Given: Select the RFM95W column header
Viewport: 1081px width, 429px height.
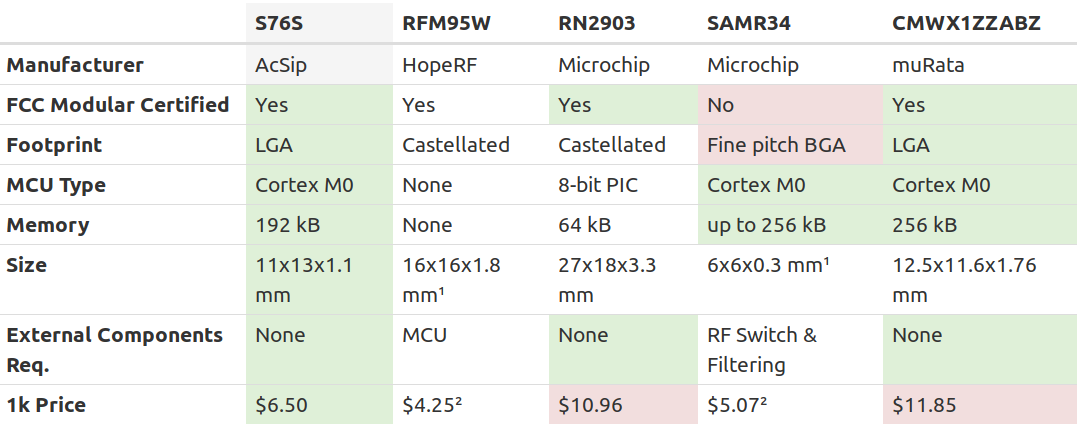Looking at the screenshot, I should click(x=471, y=23).
